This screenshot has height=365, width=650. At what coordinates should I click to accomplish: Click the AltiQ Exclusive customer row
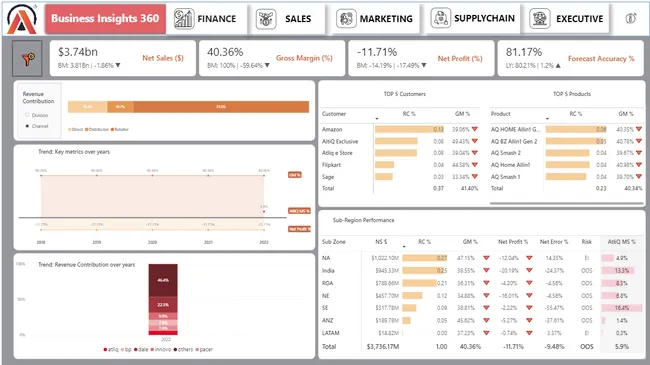tap(400, 141)
